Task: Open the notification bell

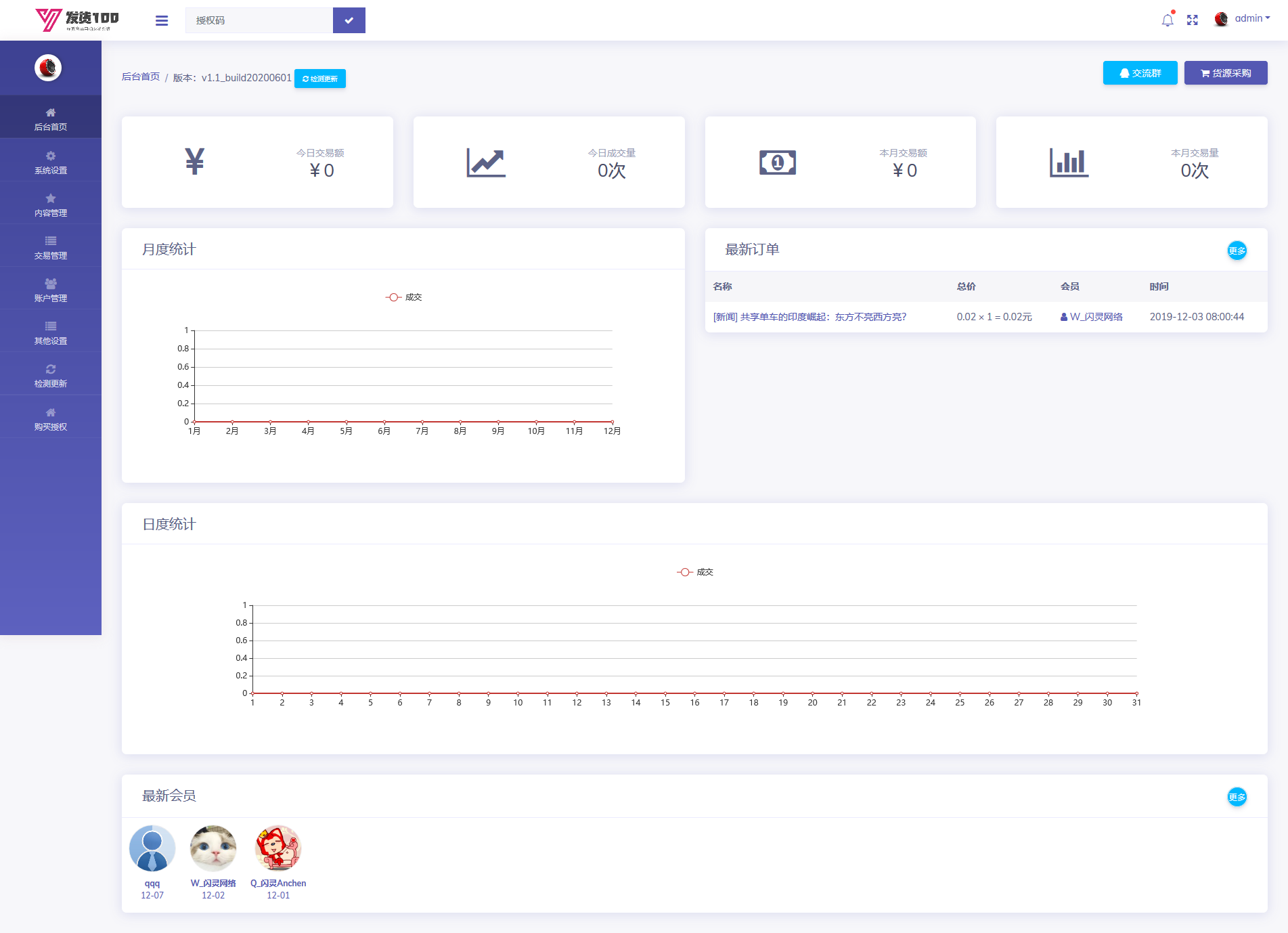Action: [1168, 20]
